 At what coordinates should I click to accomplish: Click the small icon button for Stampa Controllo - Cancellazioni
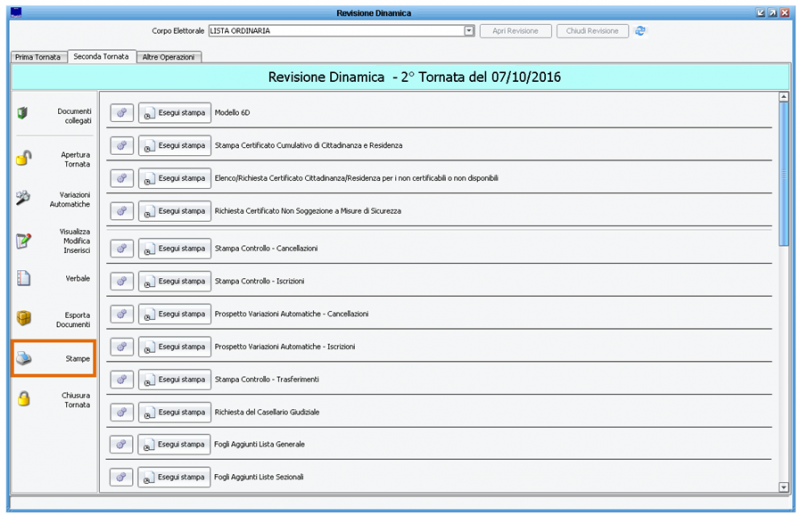click(x=121, y=249)
